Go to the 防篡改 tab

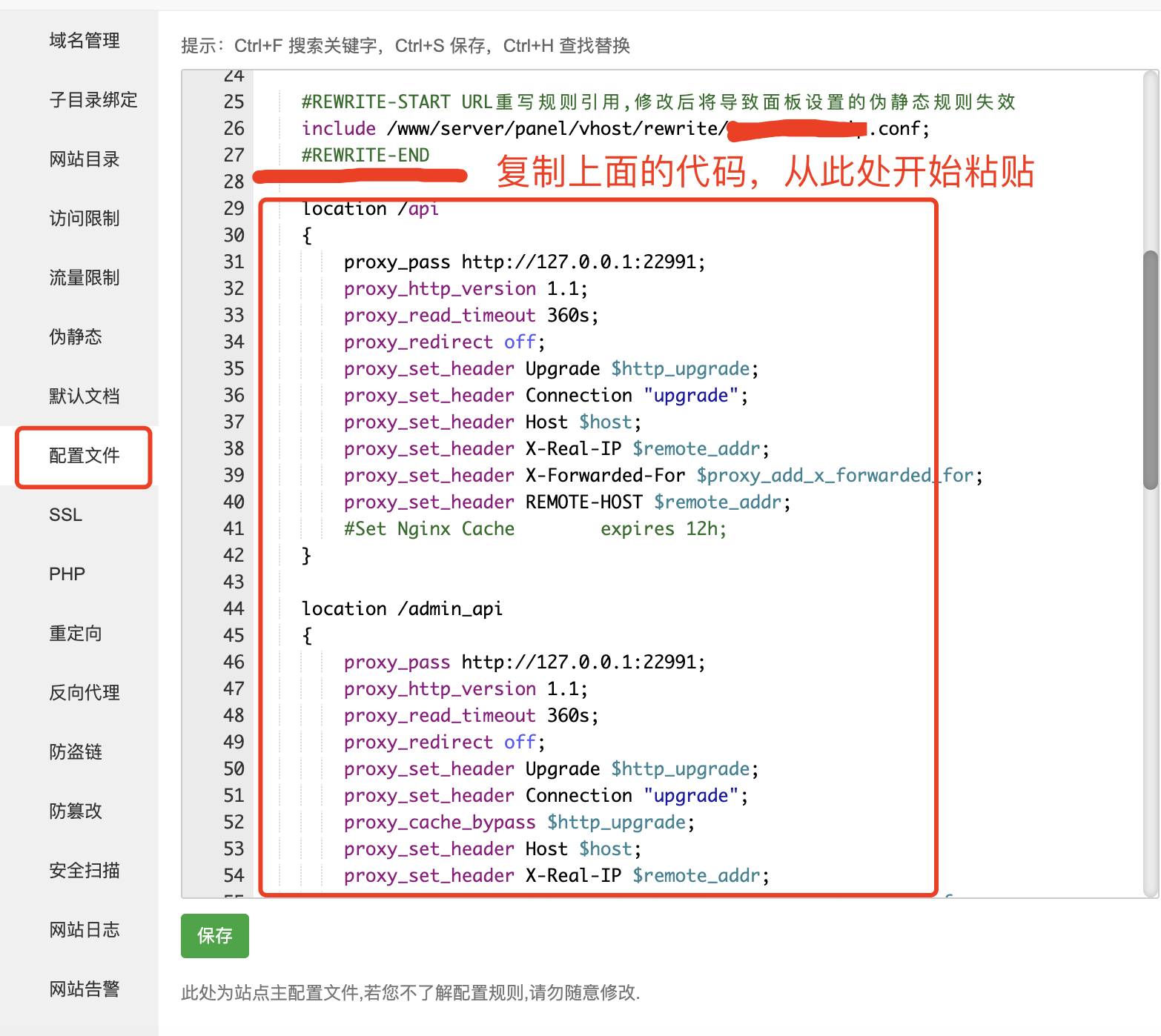(75, 811)
